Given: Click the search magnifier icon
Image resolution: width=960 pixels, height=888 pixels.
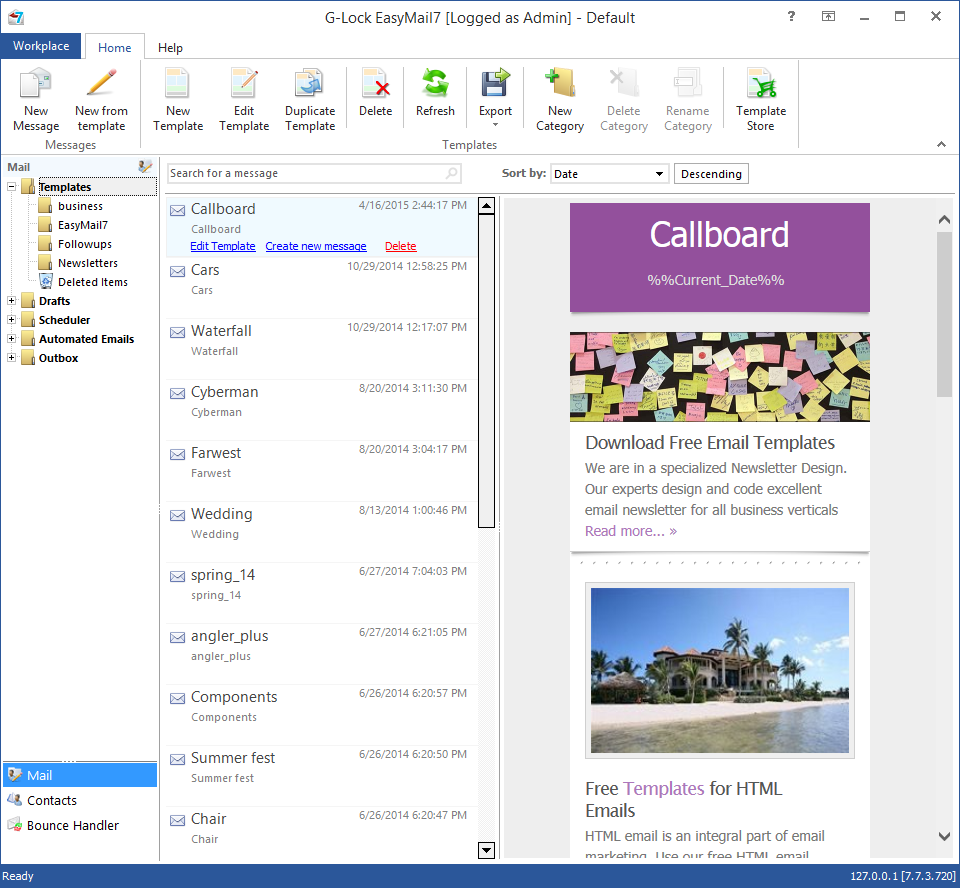Looking at the screenshot, I should [x=452, y=173].
